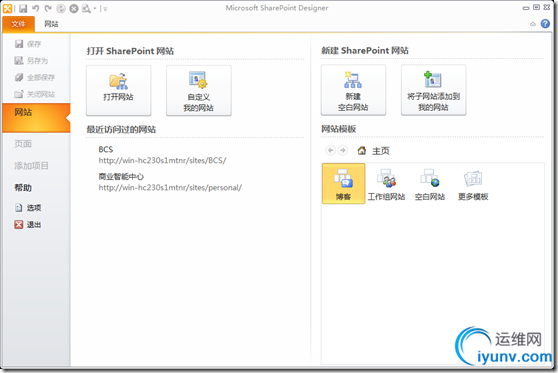Switch to the 网站 ribbon tab
This screenshot has width=558, height=373.
[x=51, y=24]
